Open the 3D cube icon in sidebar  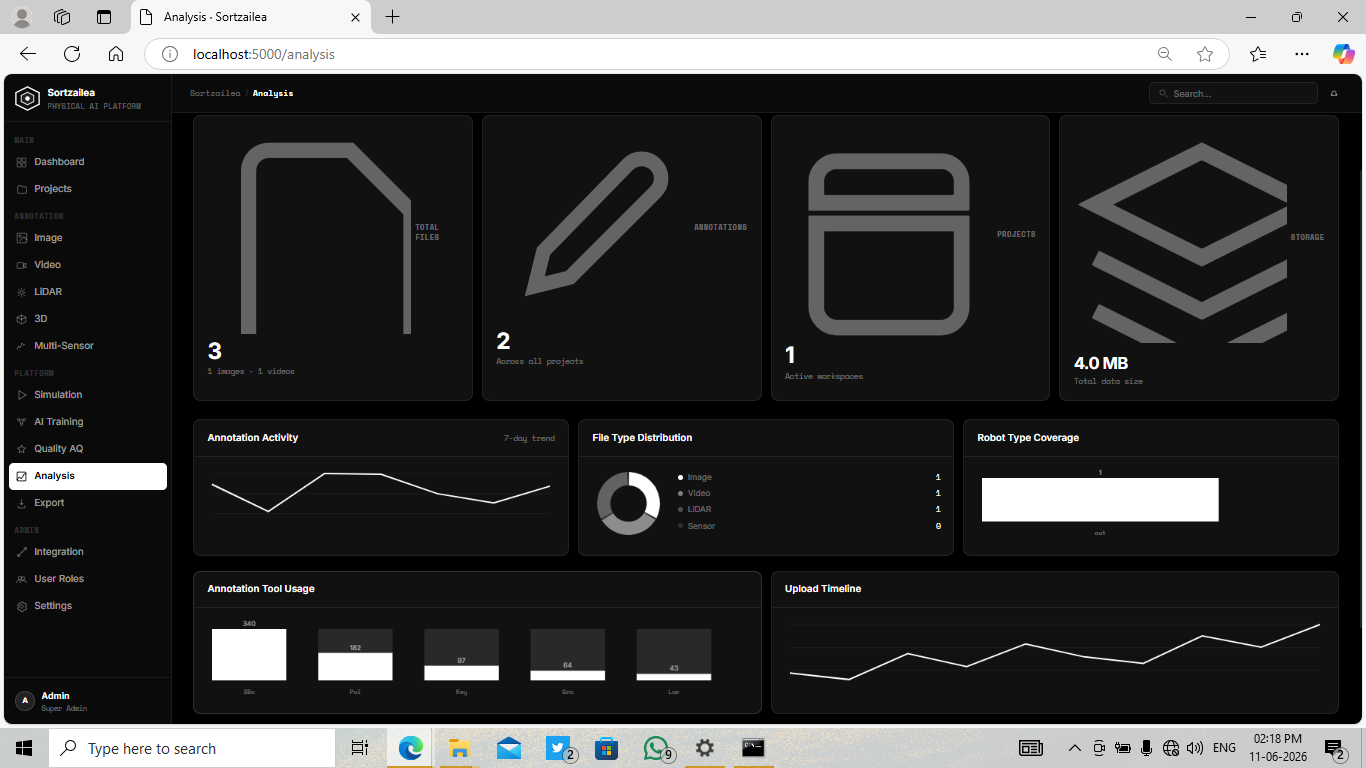coord(22,319)
